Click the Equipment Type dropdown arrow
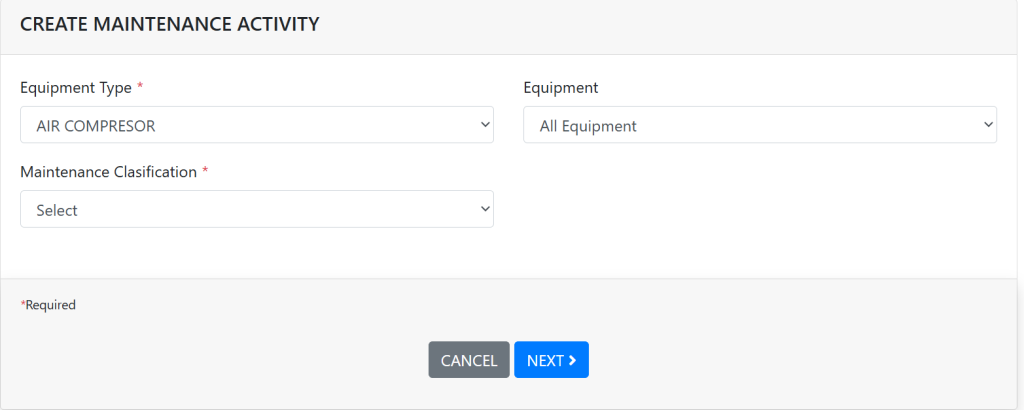 pyautogui.click(x=485, y=125)
